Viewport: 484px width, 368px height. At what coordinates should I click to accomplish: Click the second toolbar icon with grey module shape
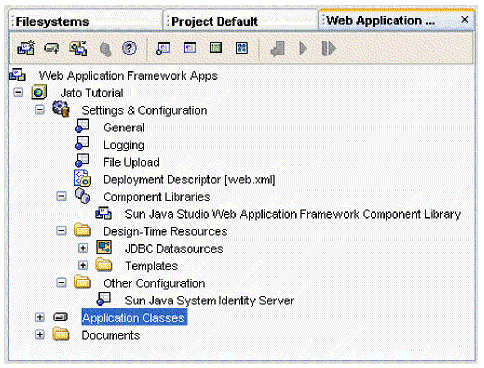52,48
